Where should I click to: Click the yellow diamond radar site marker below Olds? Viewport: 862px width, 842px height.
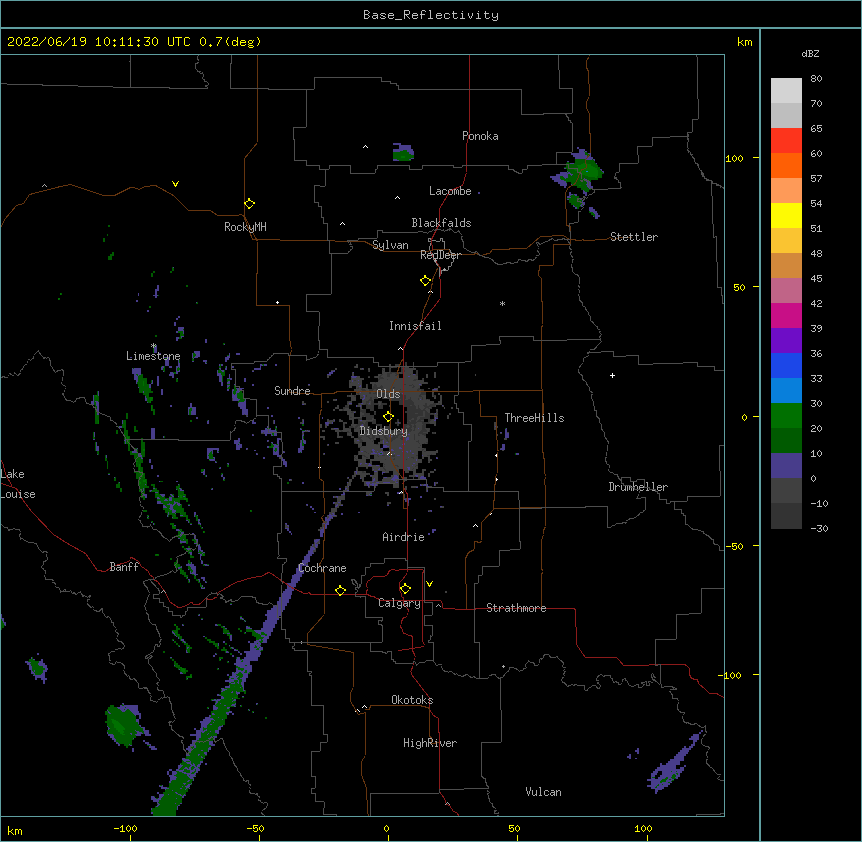point(388,416)
